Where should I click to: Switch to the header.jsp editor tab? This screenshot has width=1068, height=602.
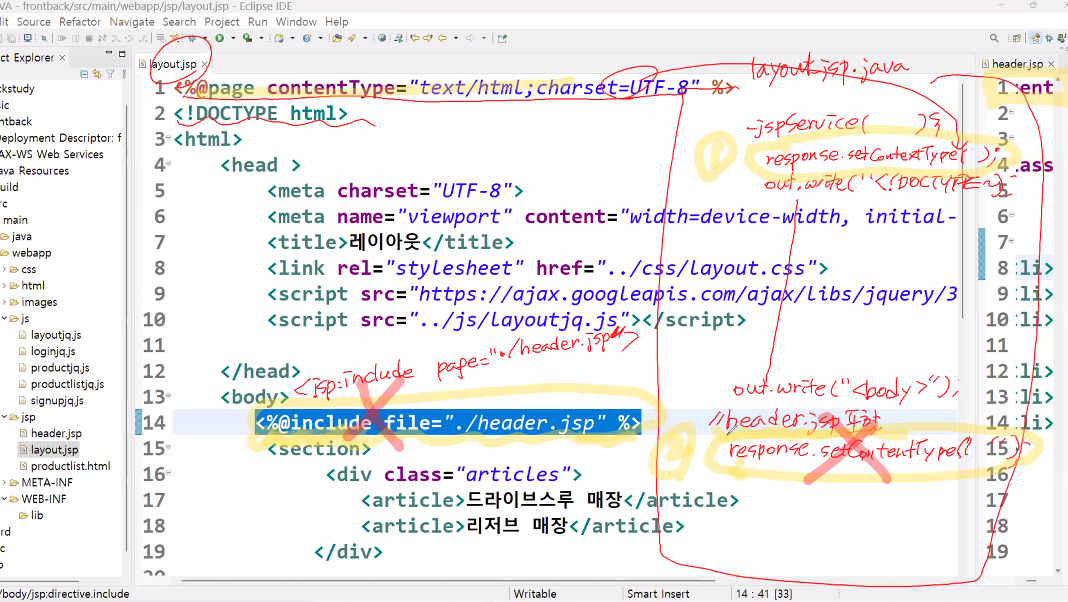(1016, 64)
